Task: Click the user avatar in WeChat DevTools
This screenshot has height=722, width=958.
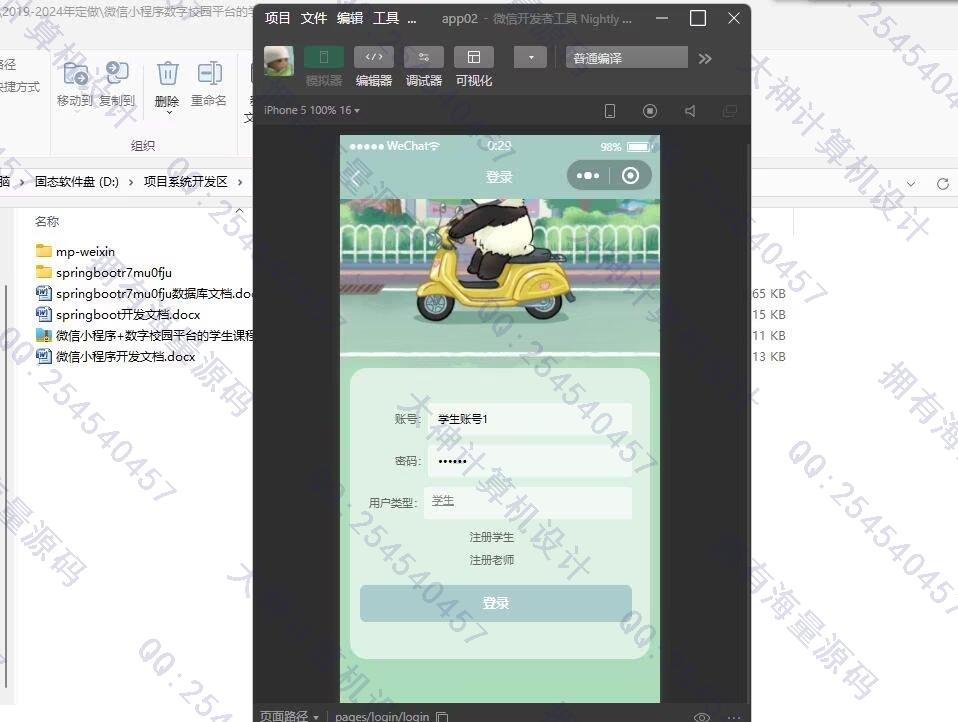Action: 279,60
